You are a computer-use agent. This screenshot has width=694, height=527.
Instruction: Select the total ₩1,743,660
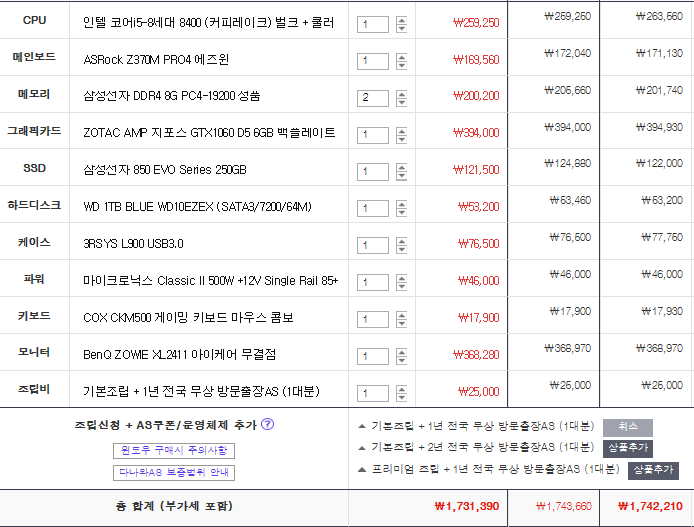click(563, 506)
